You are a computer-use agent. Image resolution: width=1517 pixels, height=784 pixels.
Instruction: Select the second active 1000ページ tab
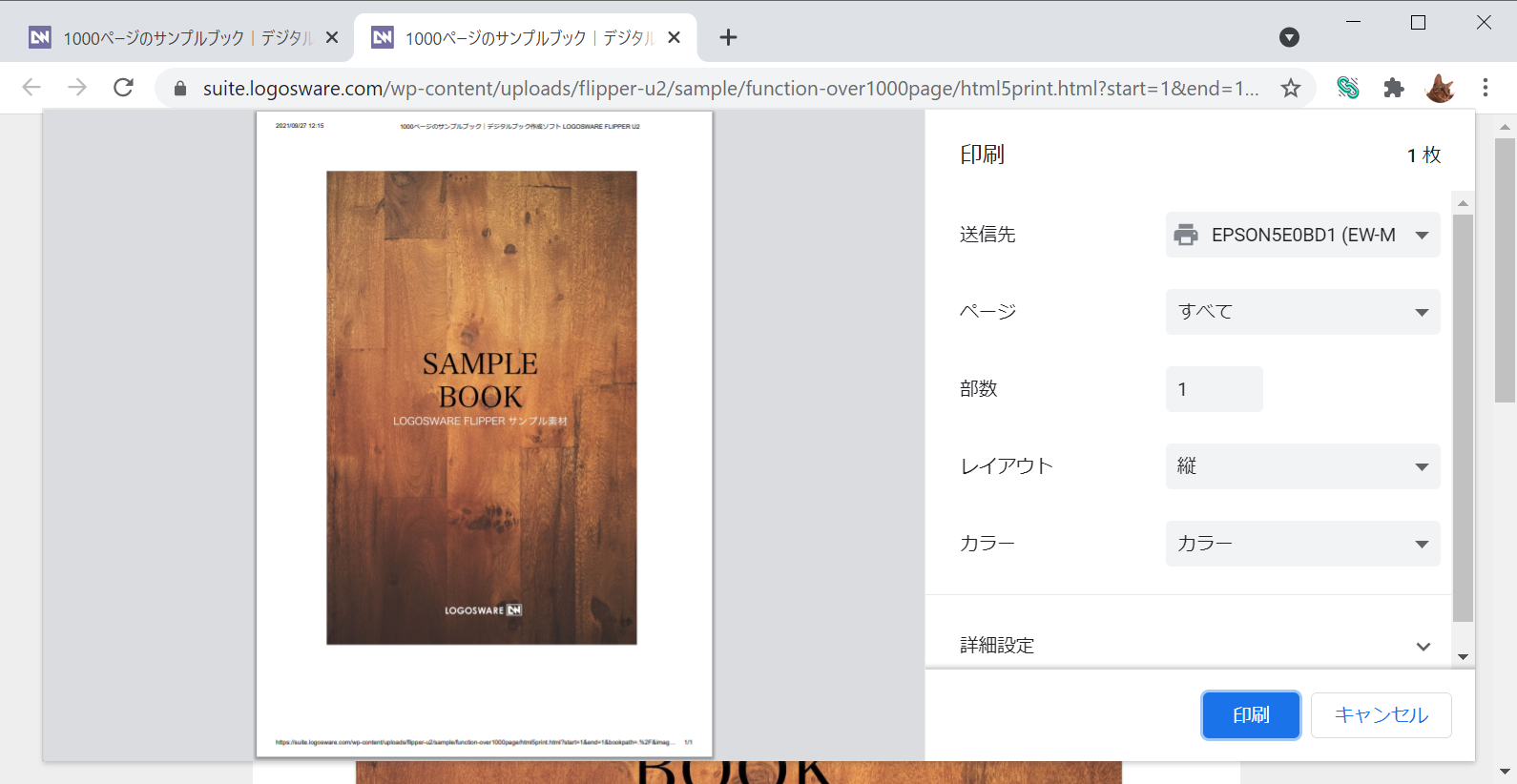click(526, 37)
